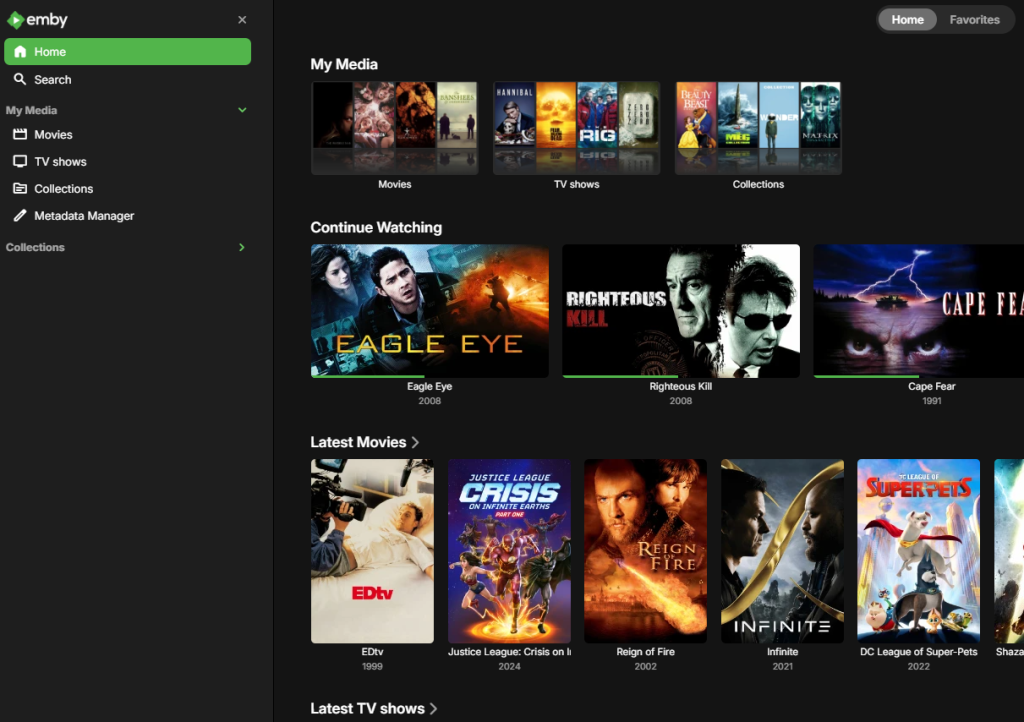Click the Cape Fear title text
1024x722 pixels.
point(931,386)
